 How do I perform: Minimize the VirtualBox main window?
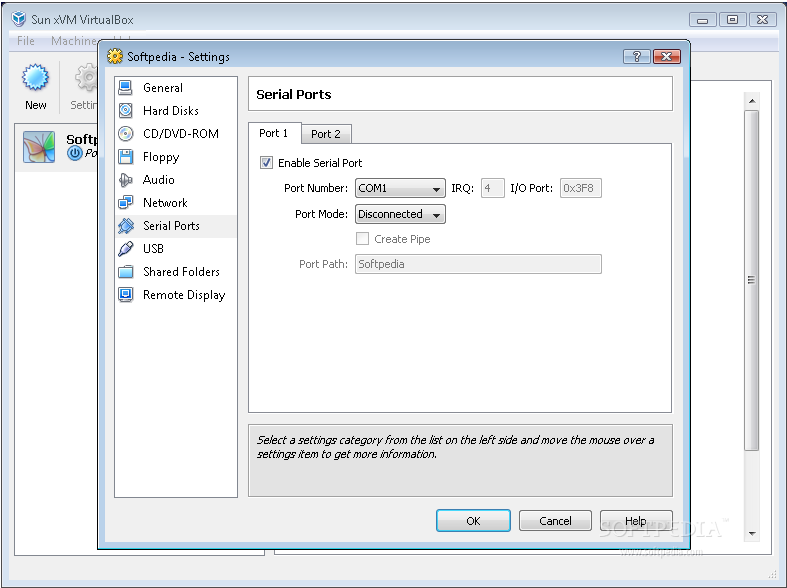(x=703, y=20)
